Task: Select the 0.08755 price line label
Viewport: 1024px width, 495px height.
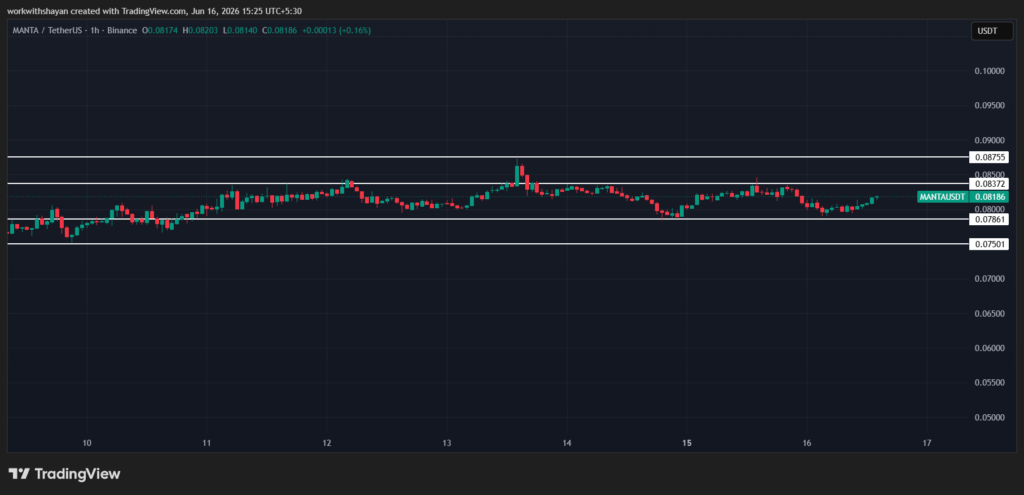Action: coord(989,157)
